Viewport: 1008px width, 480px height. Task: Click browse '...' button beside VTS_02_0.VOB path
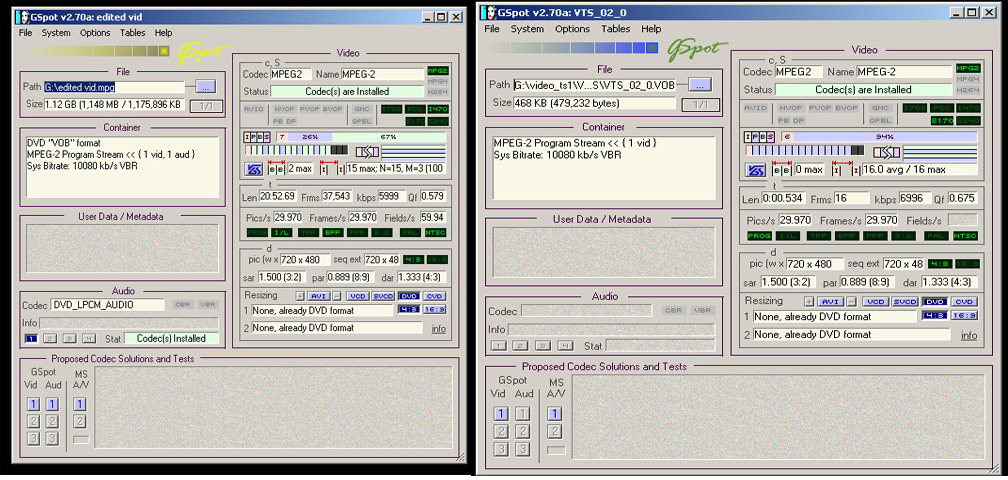[x=700, y=84]
